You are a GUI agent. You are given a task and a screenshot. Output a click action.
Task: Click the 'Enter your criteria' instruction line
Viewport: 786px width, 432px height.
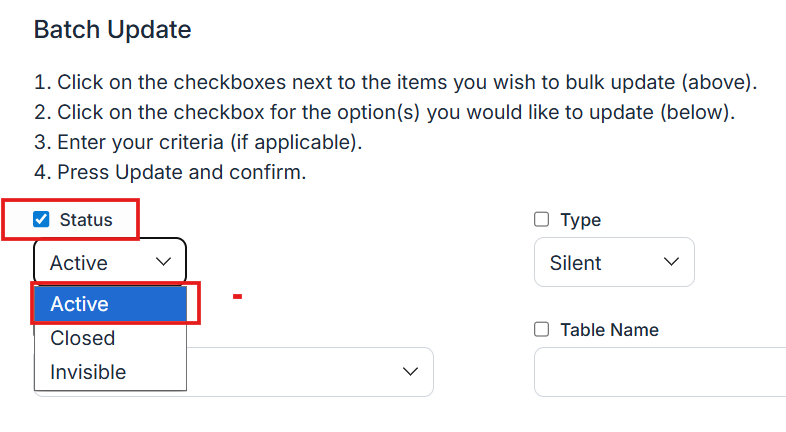[198, 141]
